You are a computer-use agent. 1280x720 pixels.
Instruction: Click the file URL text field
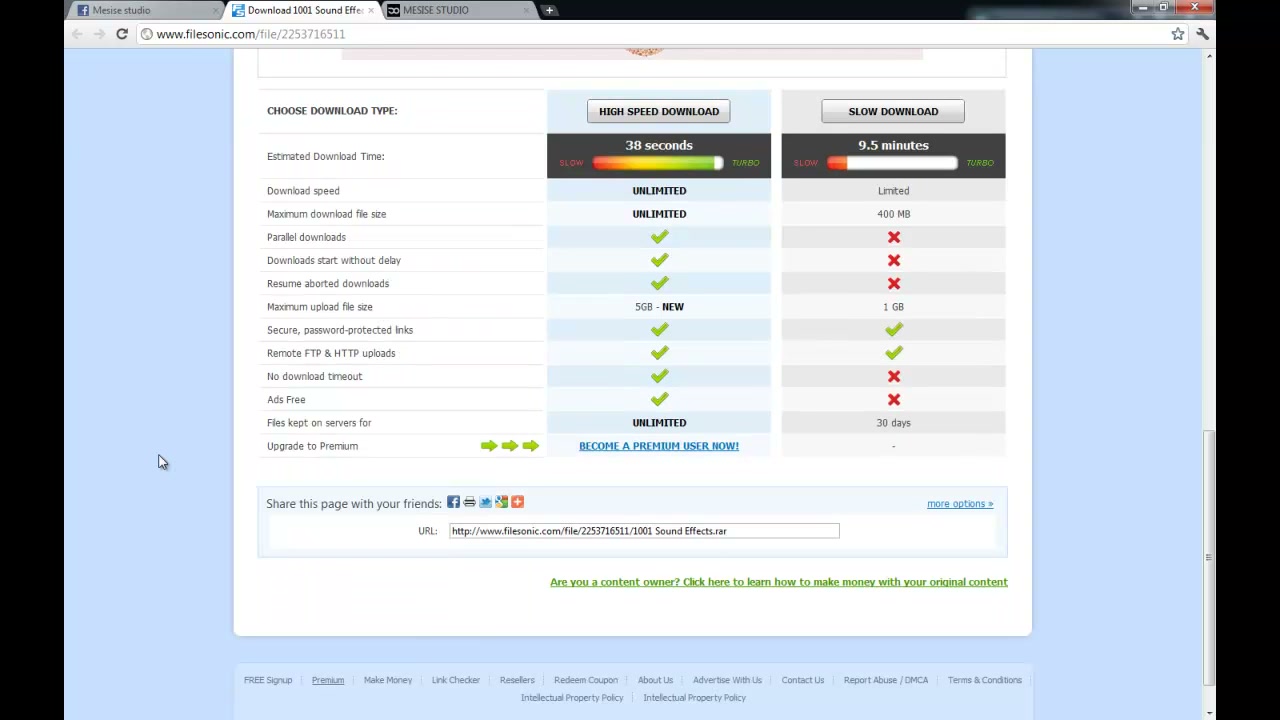644,531
